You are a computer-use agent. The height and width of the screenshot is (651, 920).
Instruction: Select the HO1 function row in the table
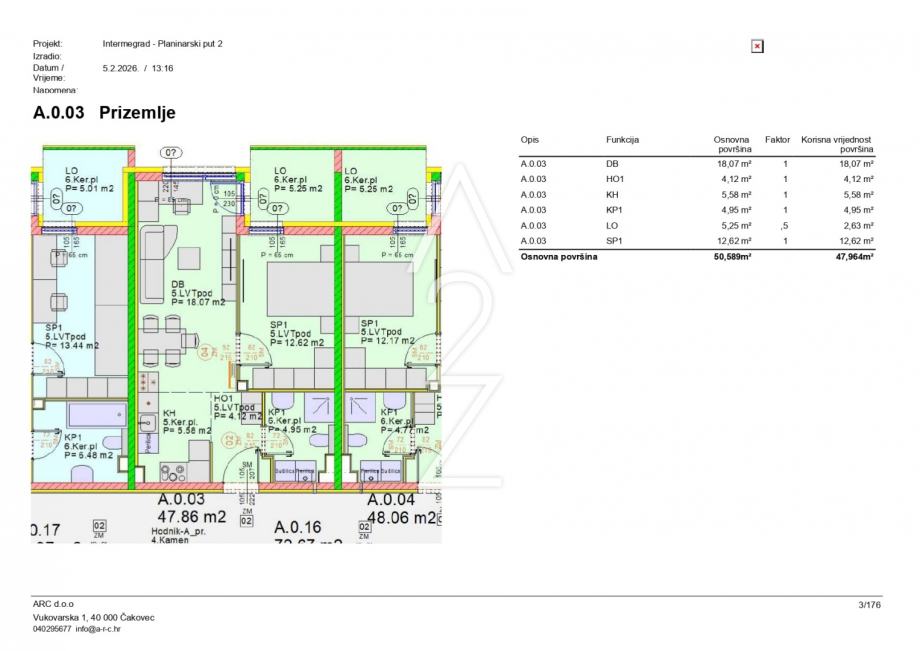(697, 179)
